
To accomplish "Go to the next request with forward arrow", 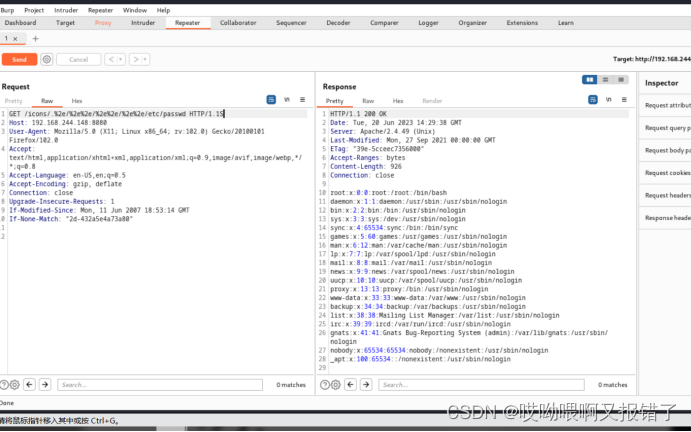I will point(136,59).
